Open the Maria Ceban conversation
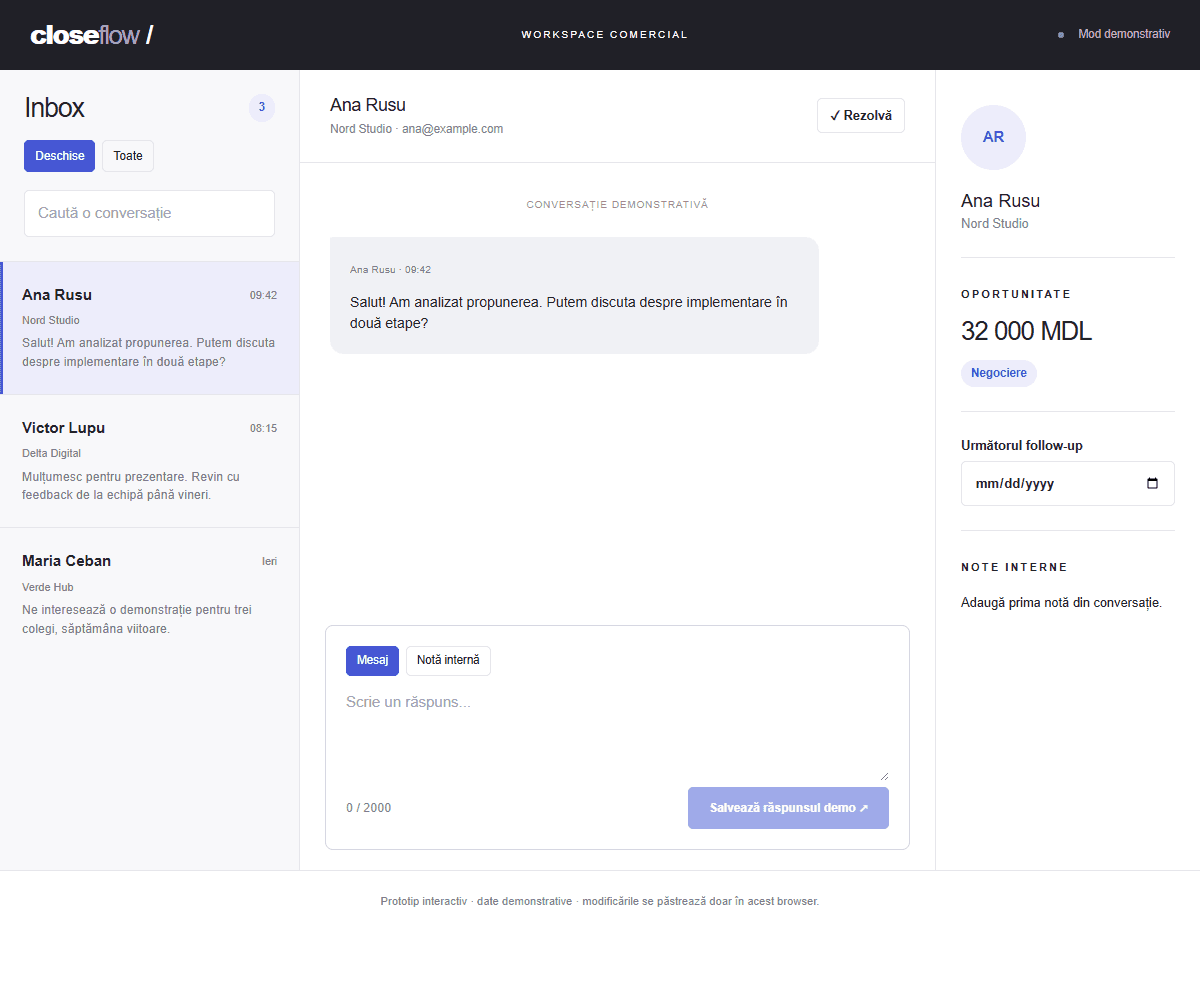The image size is (1200, 1000). coord(150,594)
